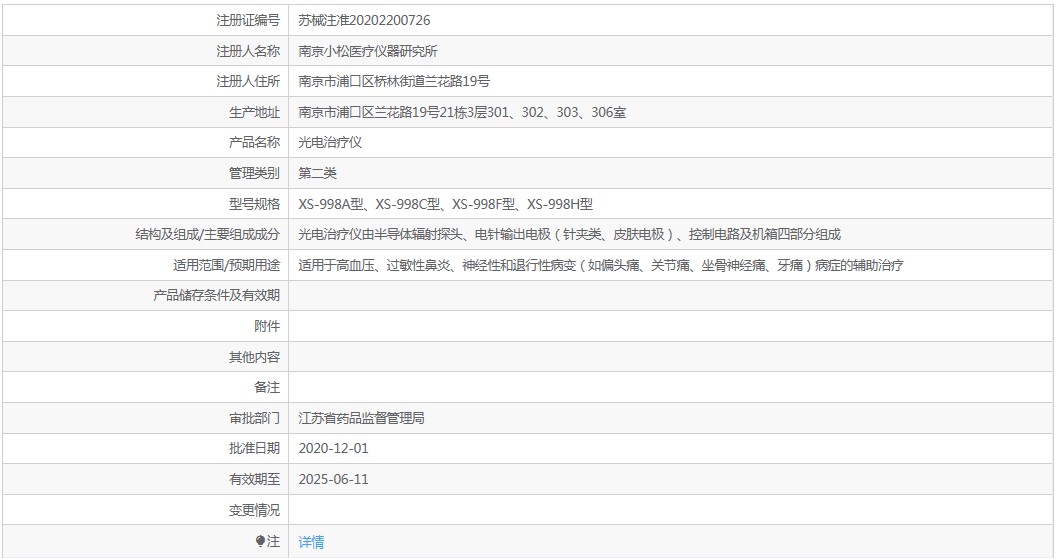Click the 其他内容 row label
1059x559 pixels.
(254, 357)
